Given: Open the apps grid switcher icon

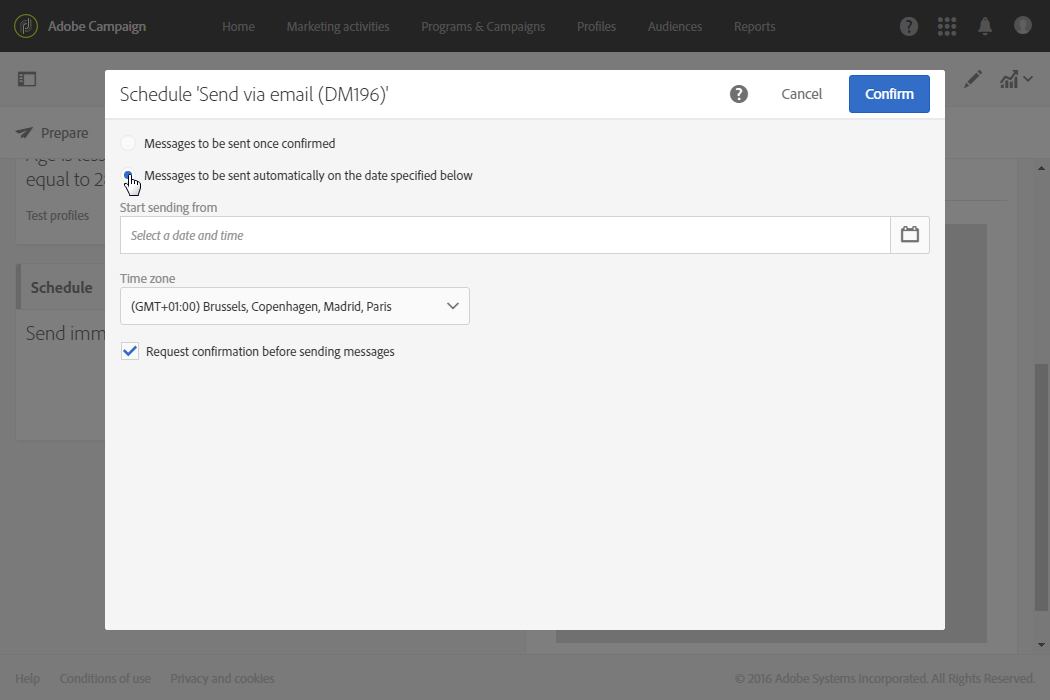Looking at the screenshot, I should point(947,27).
